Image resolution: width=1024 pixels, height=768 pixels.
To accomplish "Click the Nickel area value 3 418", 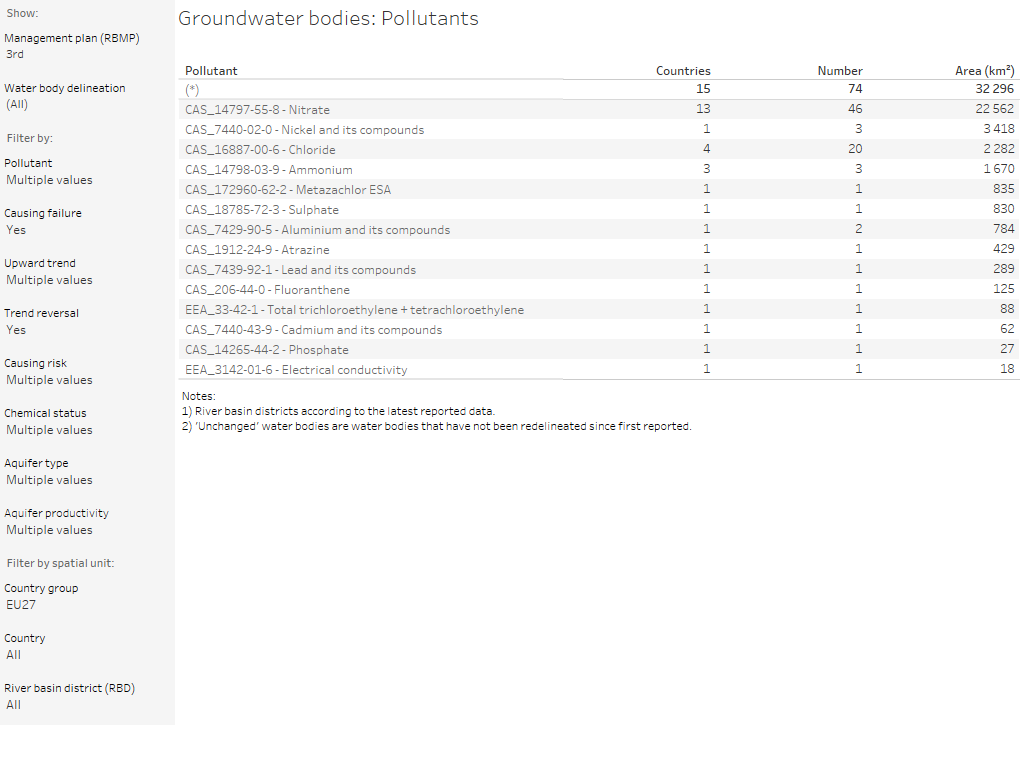I will click(x=999, y=129).
